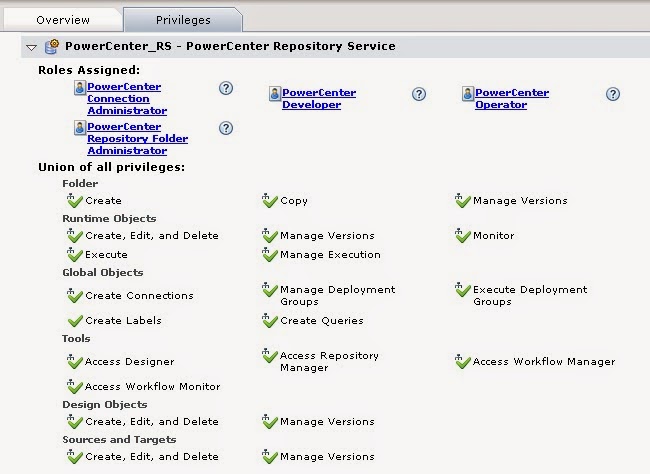Open the PowerCenter Developer role link
This screenshot has width=650, height=474.
coord(318,98)
